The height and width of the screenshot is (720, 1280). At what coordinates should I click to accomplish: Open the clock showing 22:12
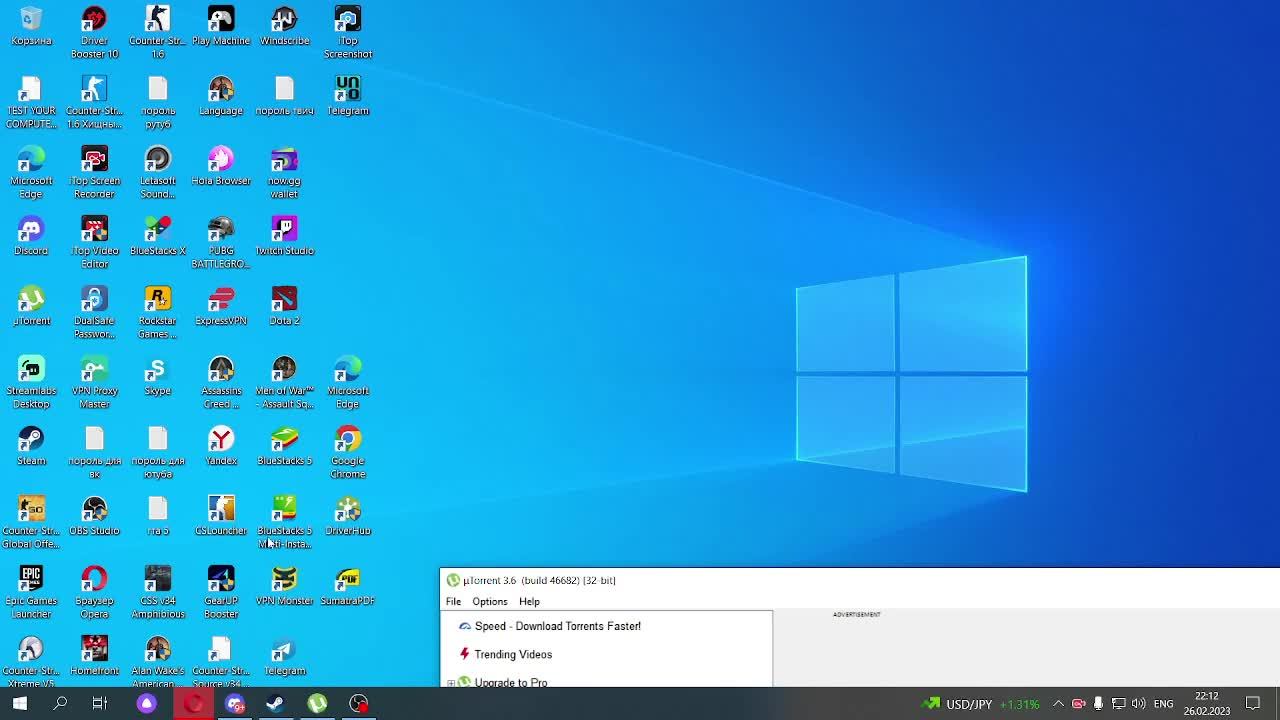point(1207,704)
